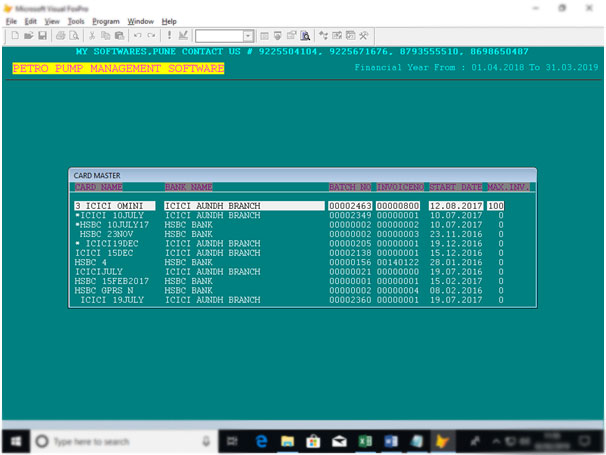Click the Copy toolbar icon
The width and height of the screenshot is (606, 455).
pyautogui.click(x=106, y=36)
